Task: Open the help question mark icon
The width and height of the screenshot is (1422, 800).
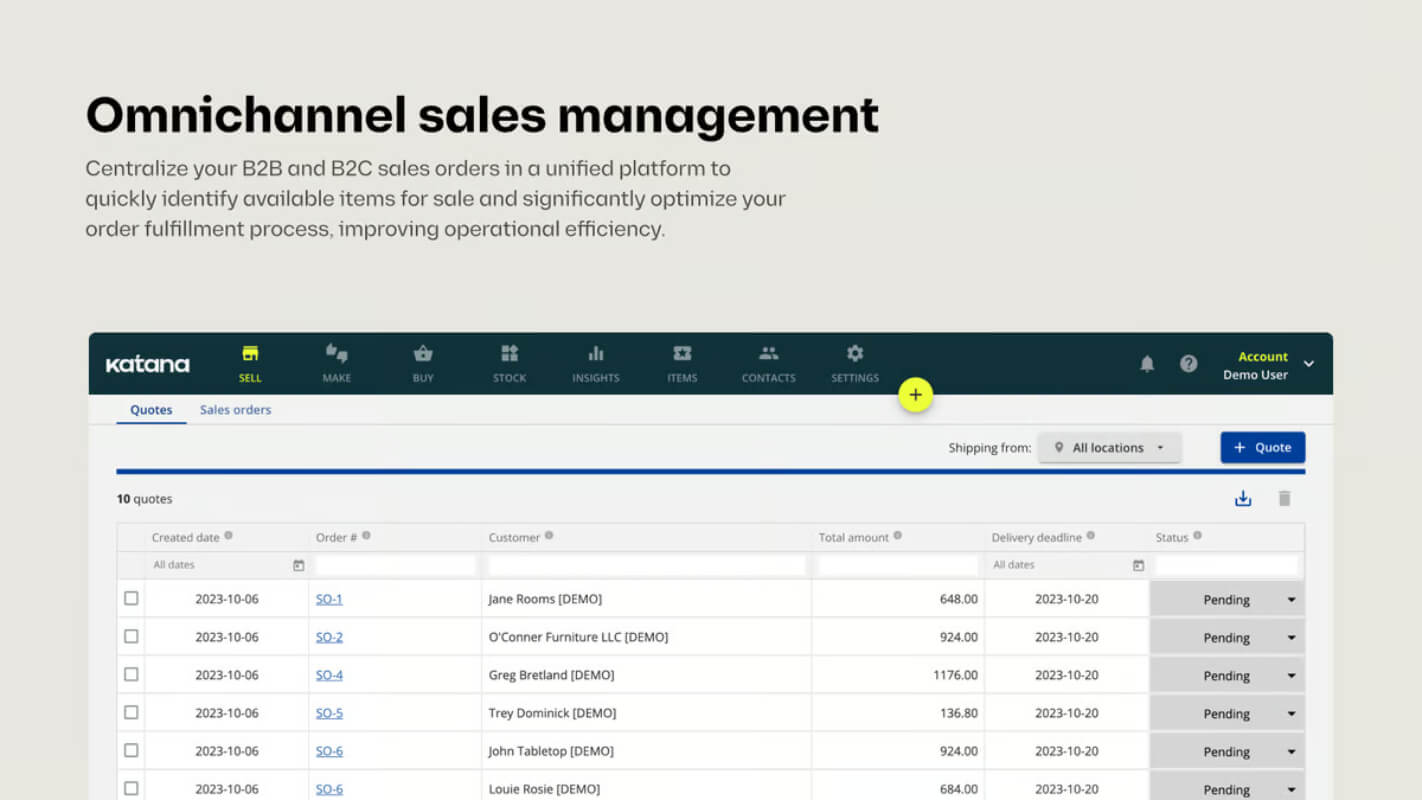Action: coord(1188,364)
